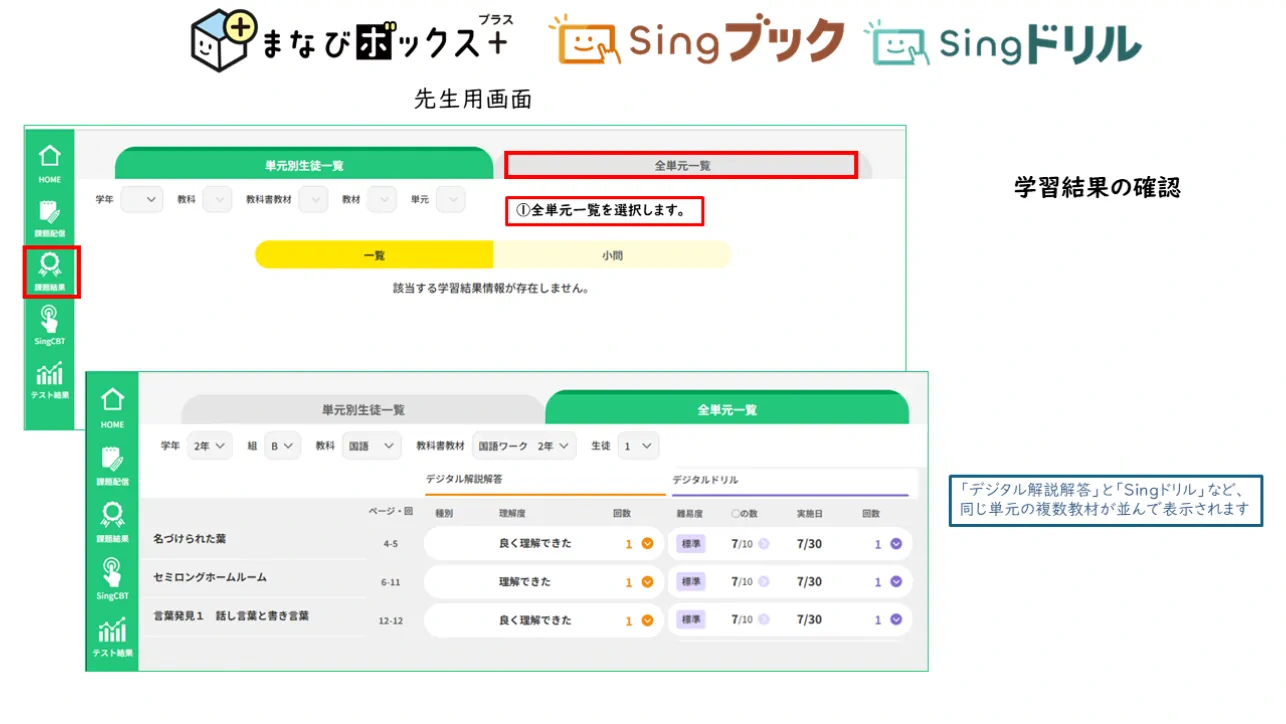Open the 学年 dropdown showing 2年
This screenshot has width=1286, height=724.
click(x=209, y=446)
